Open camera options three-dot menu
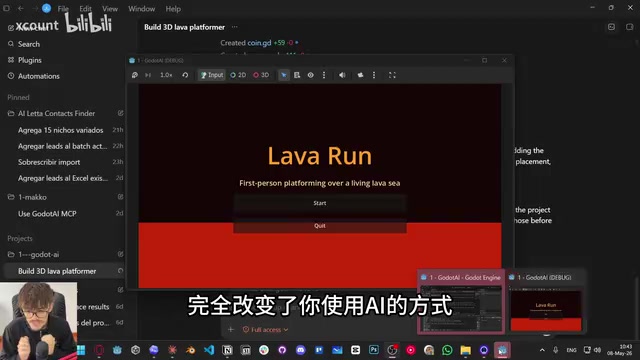640x360 pixels. point(374,75)
